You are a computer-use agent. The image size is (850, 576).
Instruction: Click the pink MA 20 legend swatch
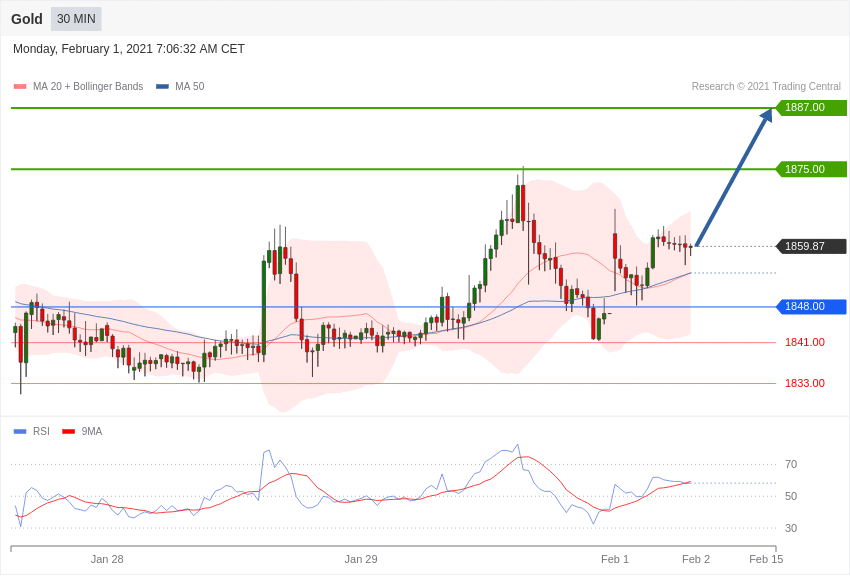20,87
